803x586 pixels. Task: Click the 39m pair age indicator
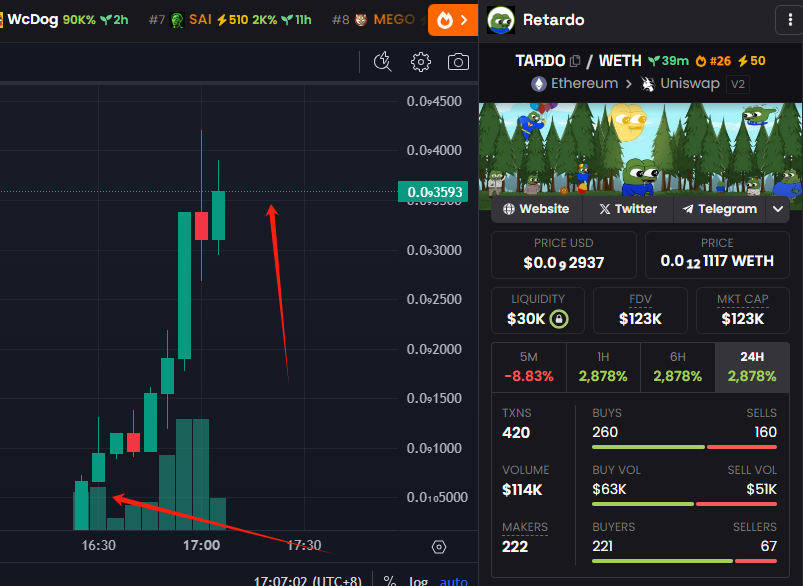tap(668, 61)
